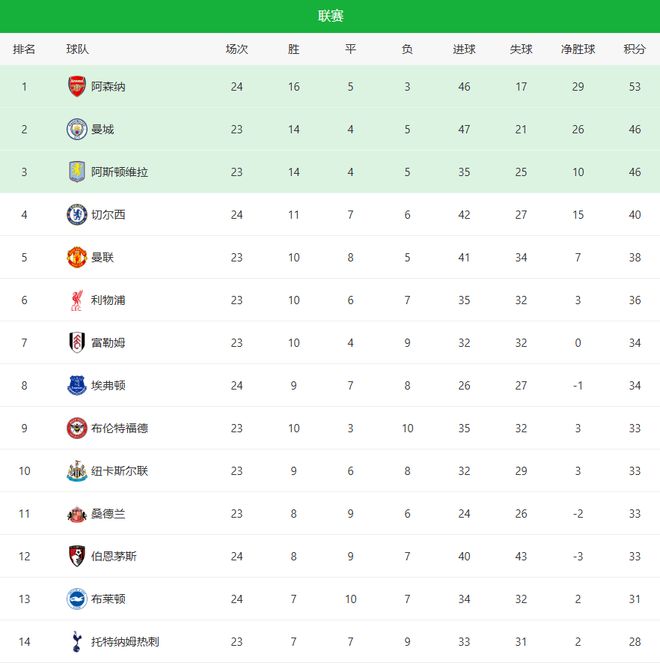Viewport: 660px width, 663px height.
Task: Click the 积分 column header
Action: 634,49
